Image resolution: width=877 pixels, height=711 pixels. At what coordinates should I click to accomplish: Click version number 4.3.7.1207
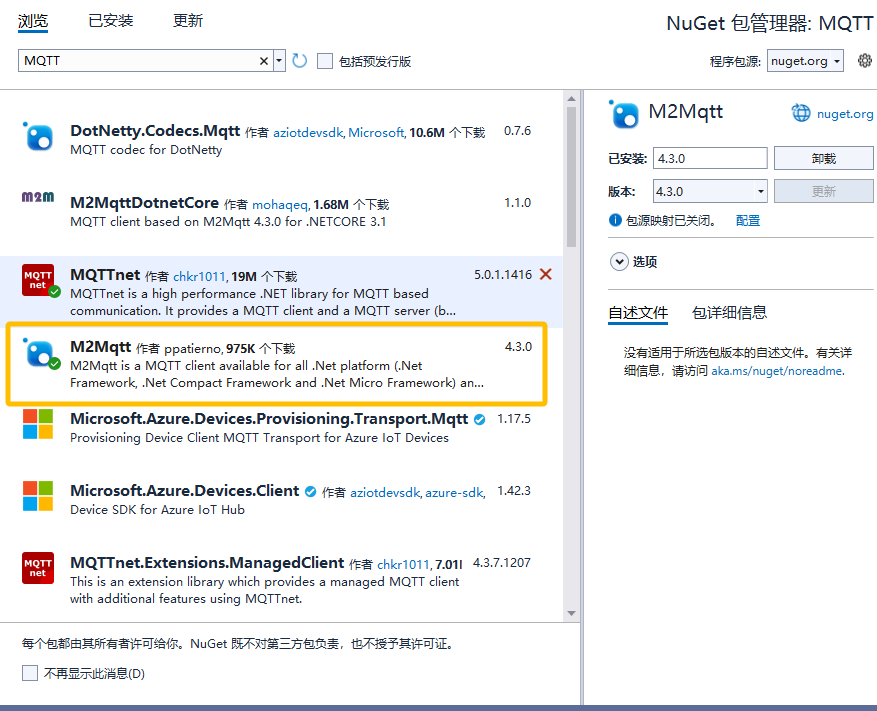pos(502,563)
